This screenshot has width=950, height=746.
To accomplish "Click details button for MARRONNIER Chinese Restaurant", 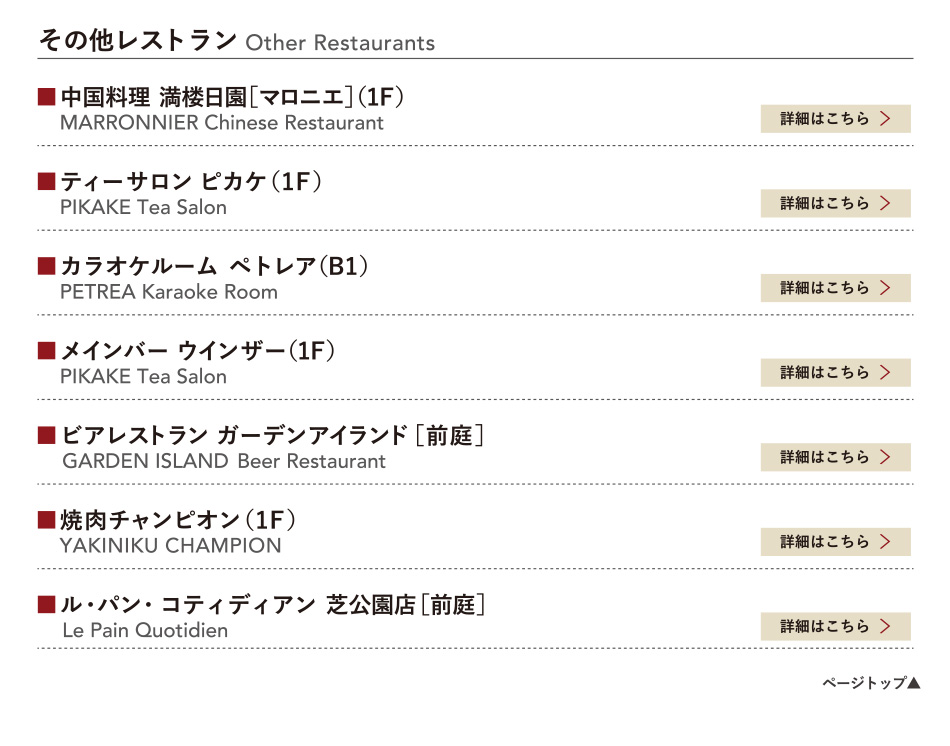I will (835, 119).
